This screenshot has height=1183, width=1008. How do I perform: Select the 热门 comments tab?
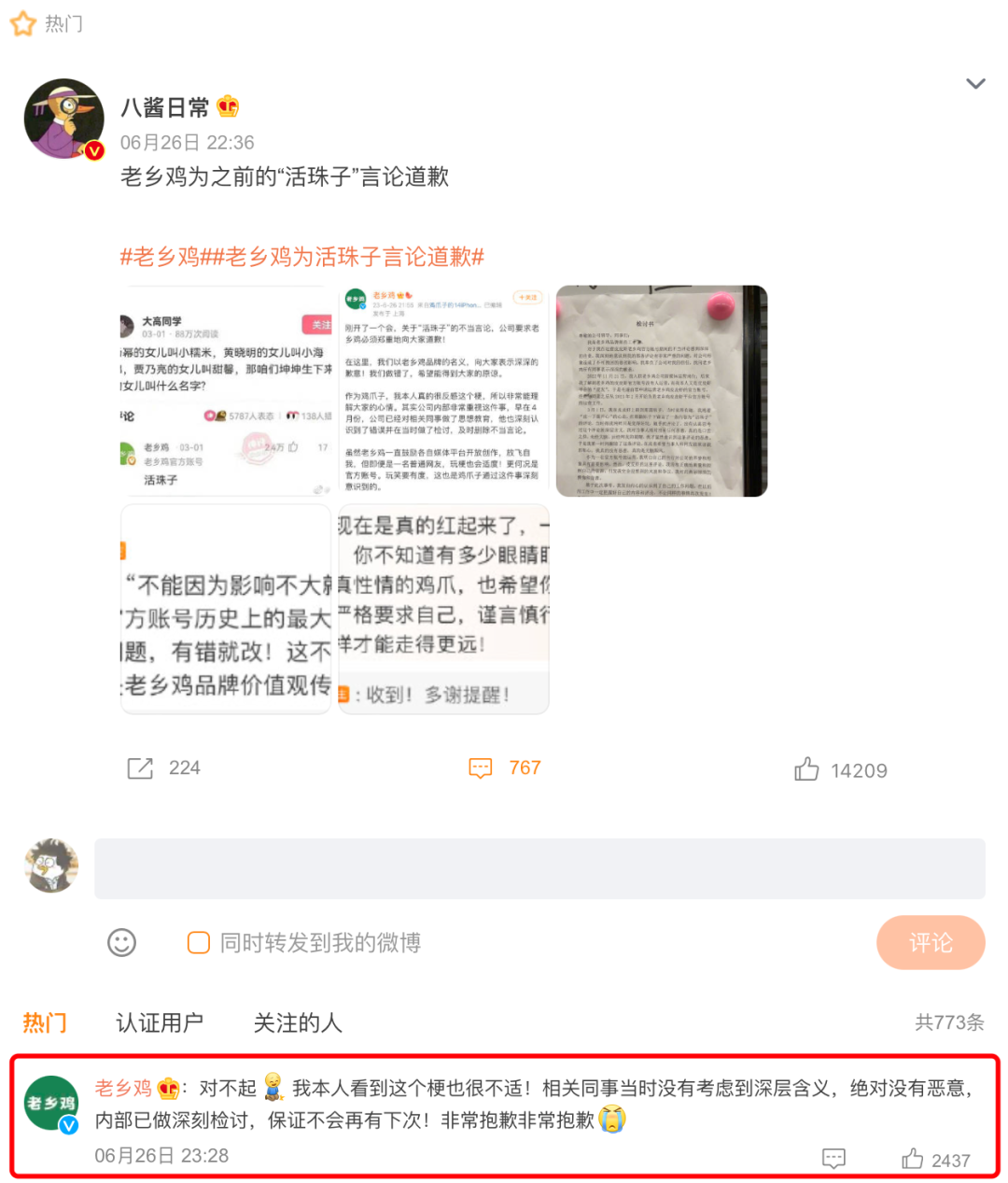45,1023
